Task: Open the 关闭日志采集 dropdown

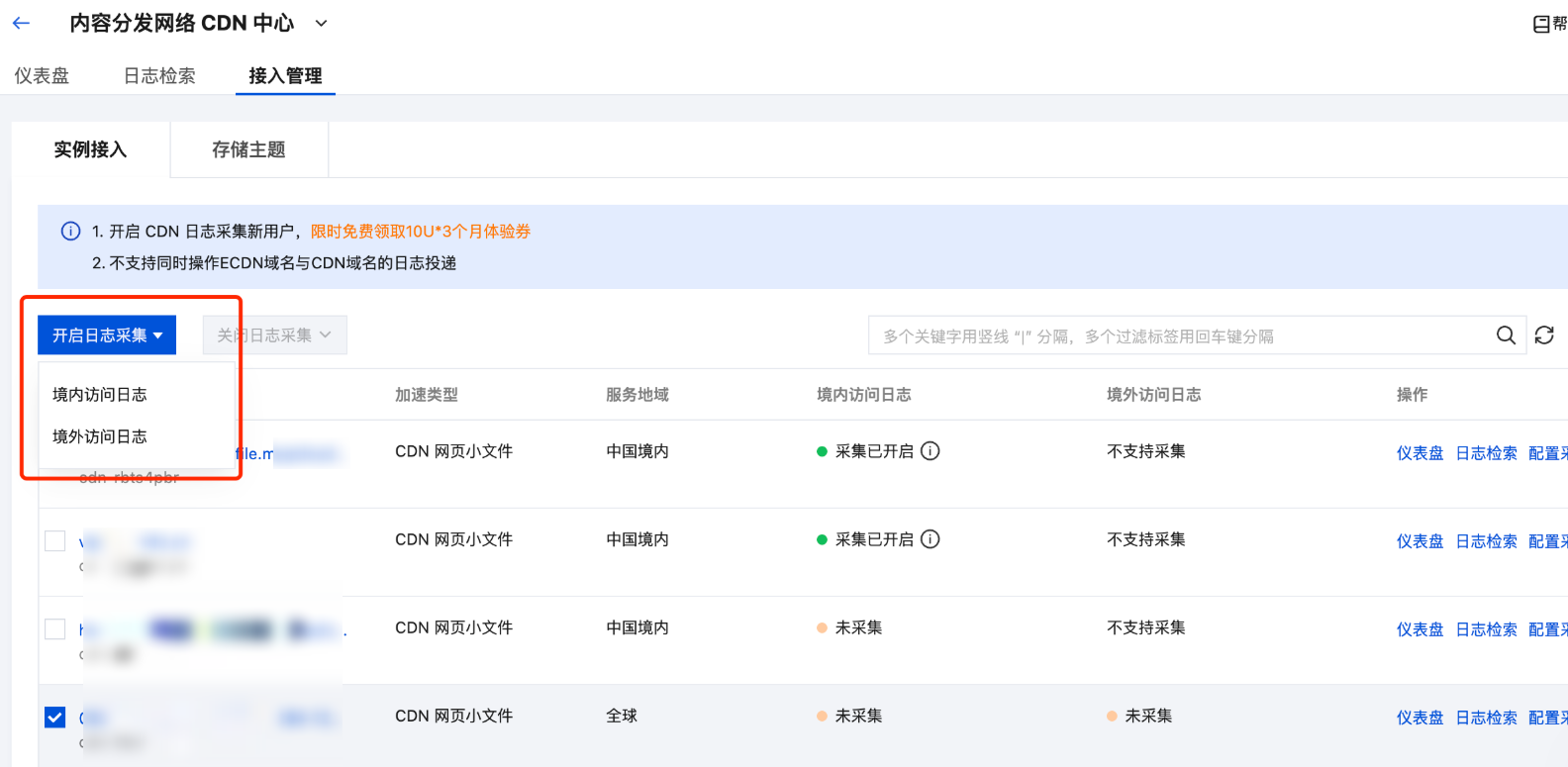Action: pos(274,336)
